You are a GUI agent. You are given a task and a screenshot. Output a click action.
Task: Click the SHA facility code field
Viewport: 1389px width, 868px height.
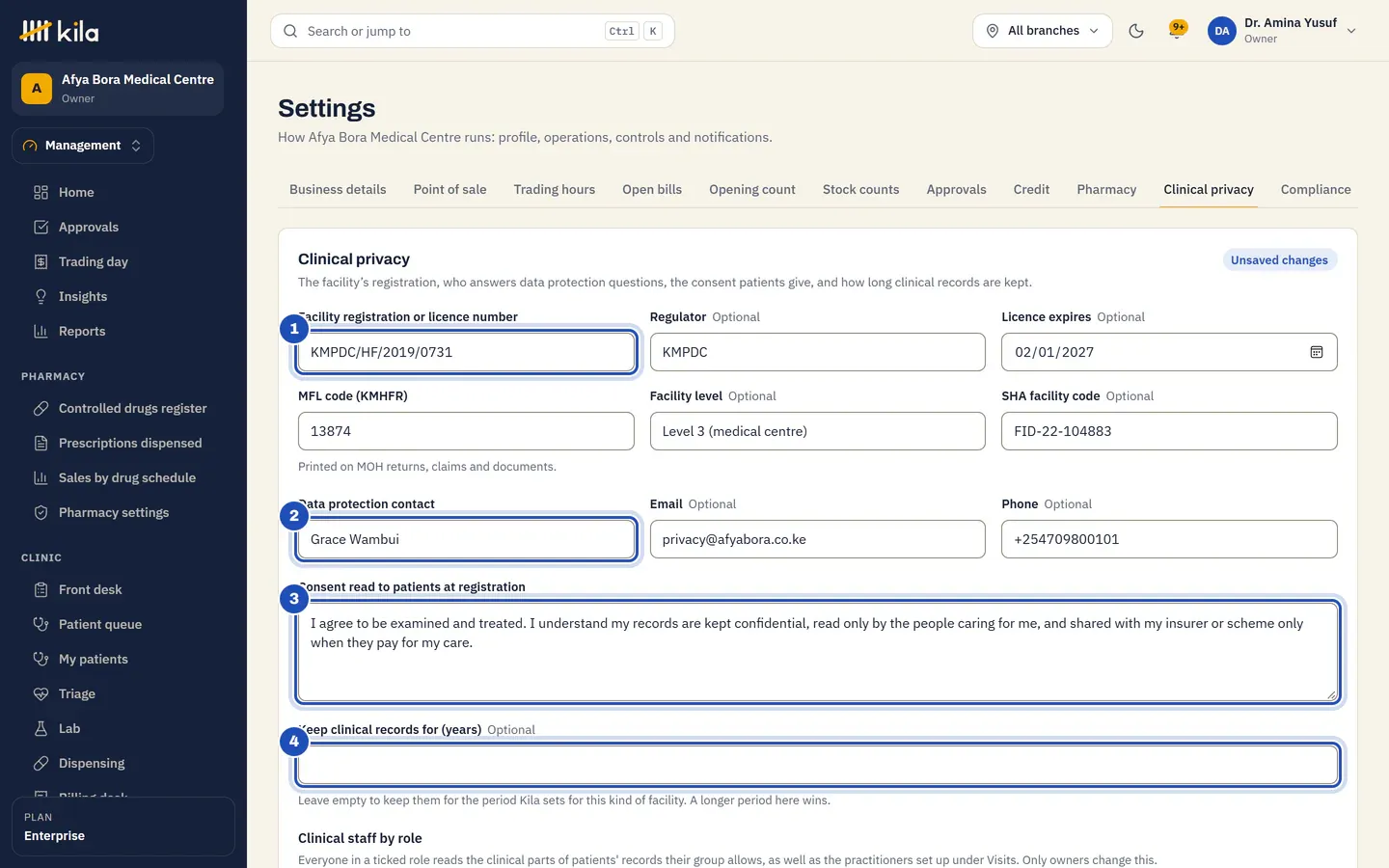click(x=1169, y=431)
